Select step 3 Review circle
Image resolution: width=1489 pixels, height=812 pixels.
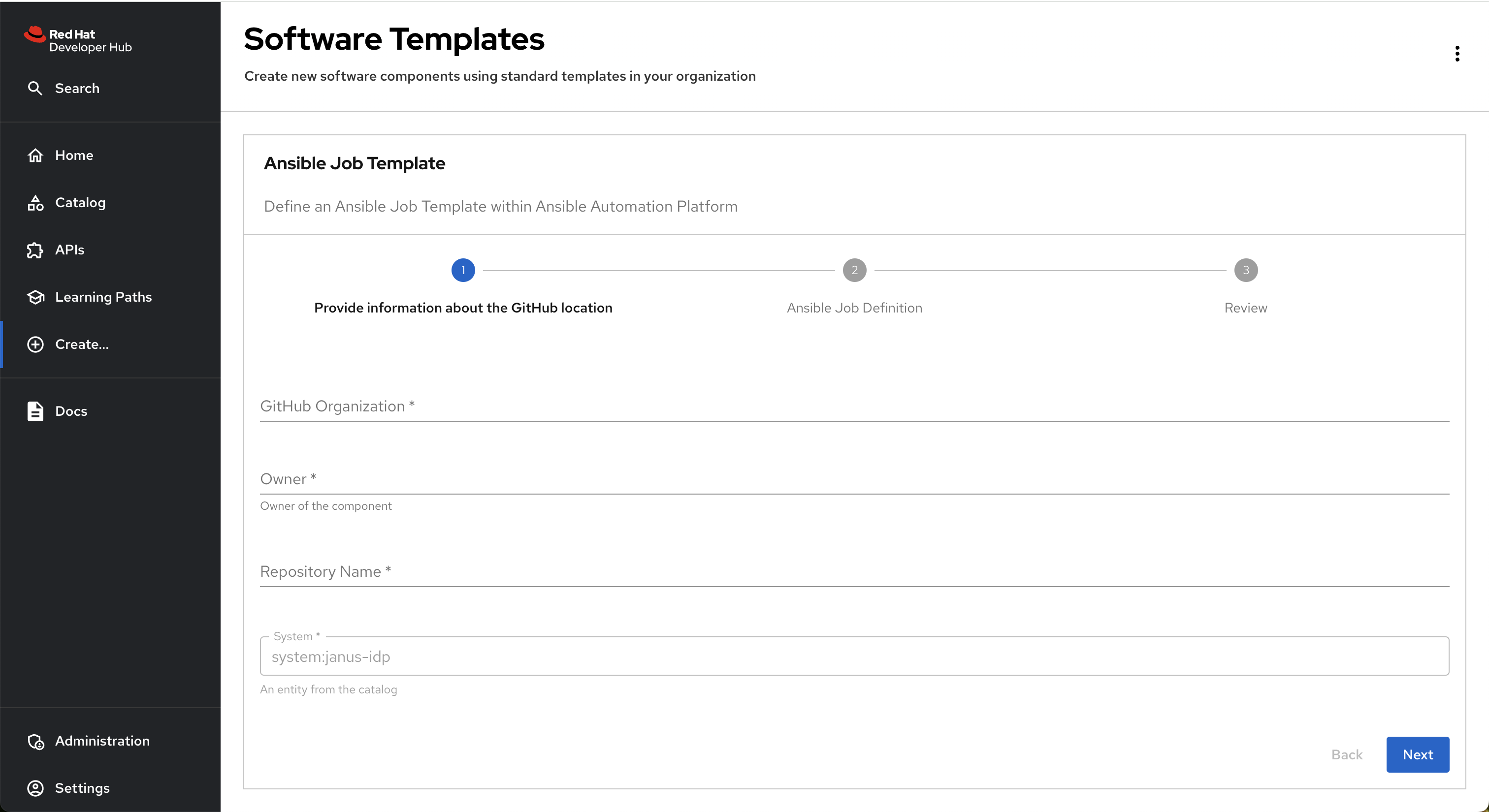coord(1245,270)
